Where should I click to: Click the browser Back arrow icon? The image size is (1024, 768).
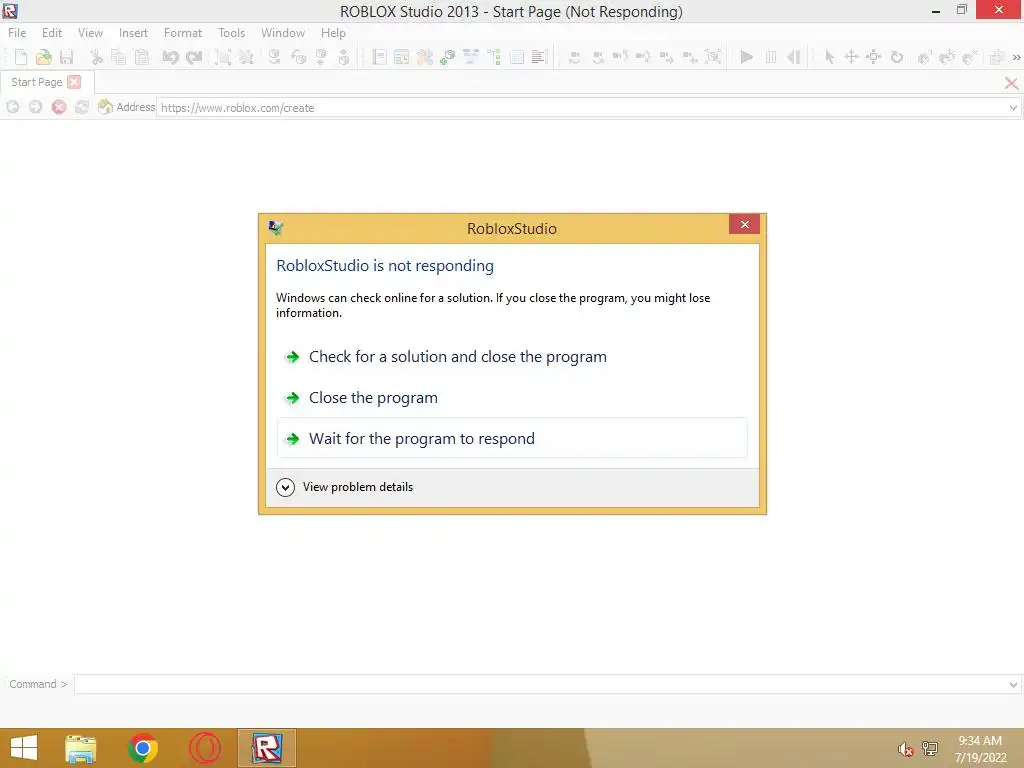tap(12, 107)
